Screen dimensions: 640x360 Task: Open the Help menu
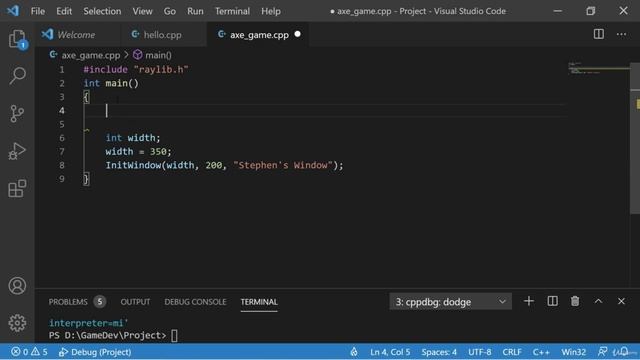tap(271, 11)
